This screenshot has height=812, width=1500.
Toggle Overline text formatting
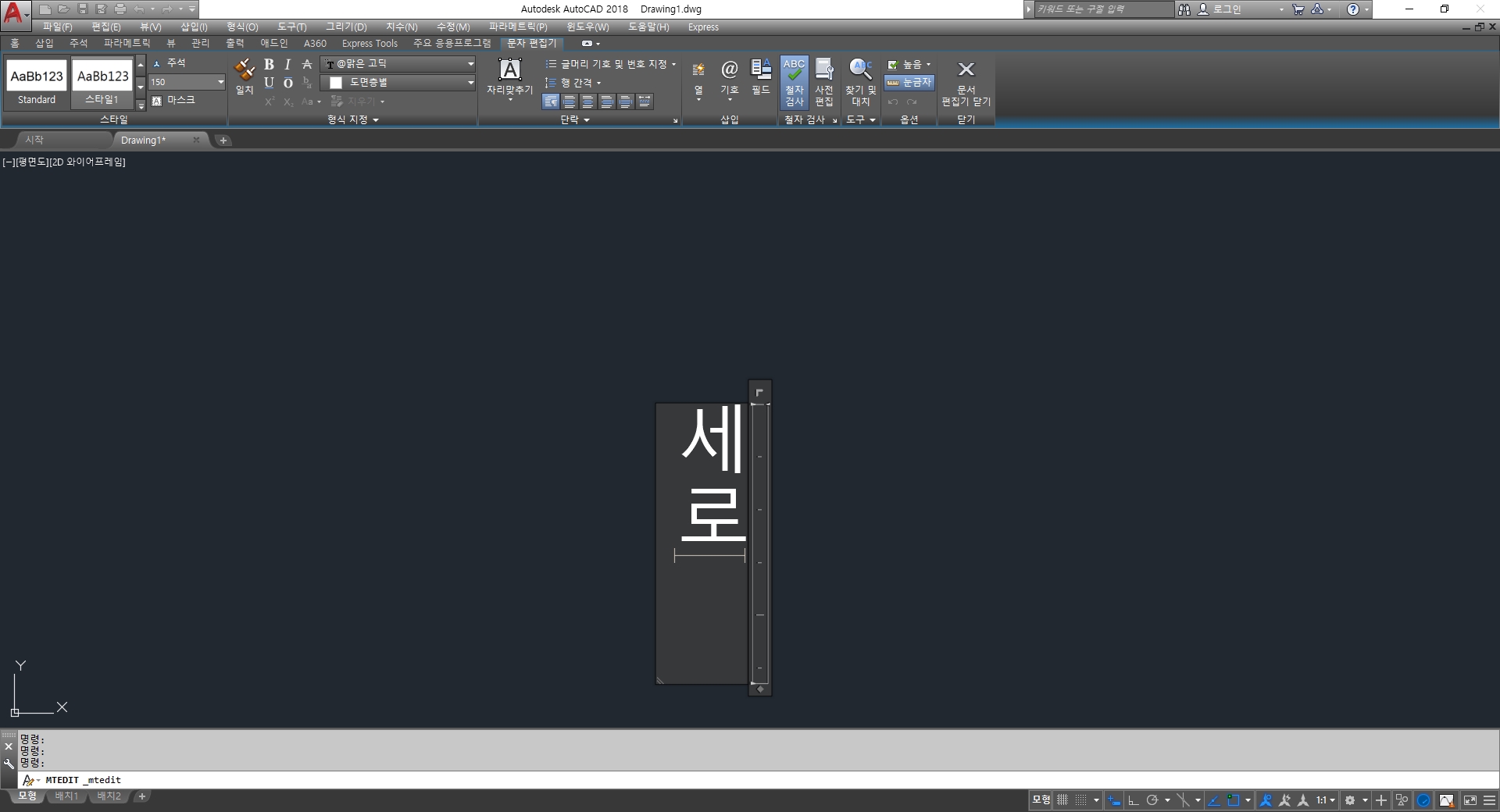pyautogui.click(x=287, y=82)
